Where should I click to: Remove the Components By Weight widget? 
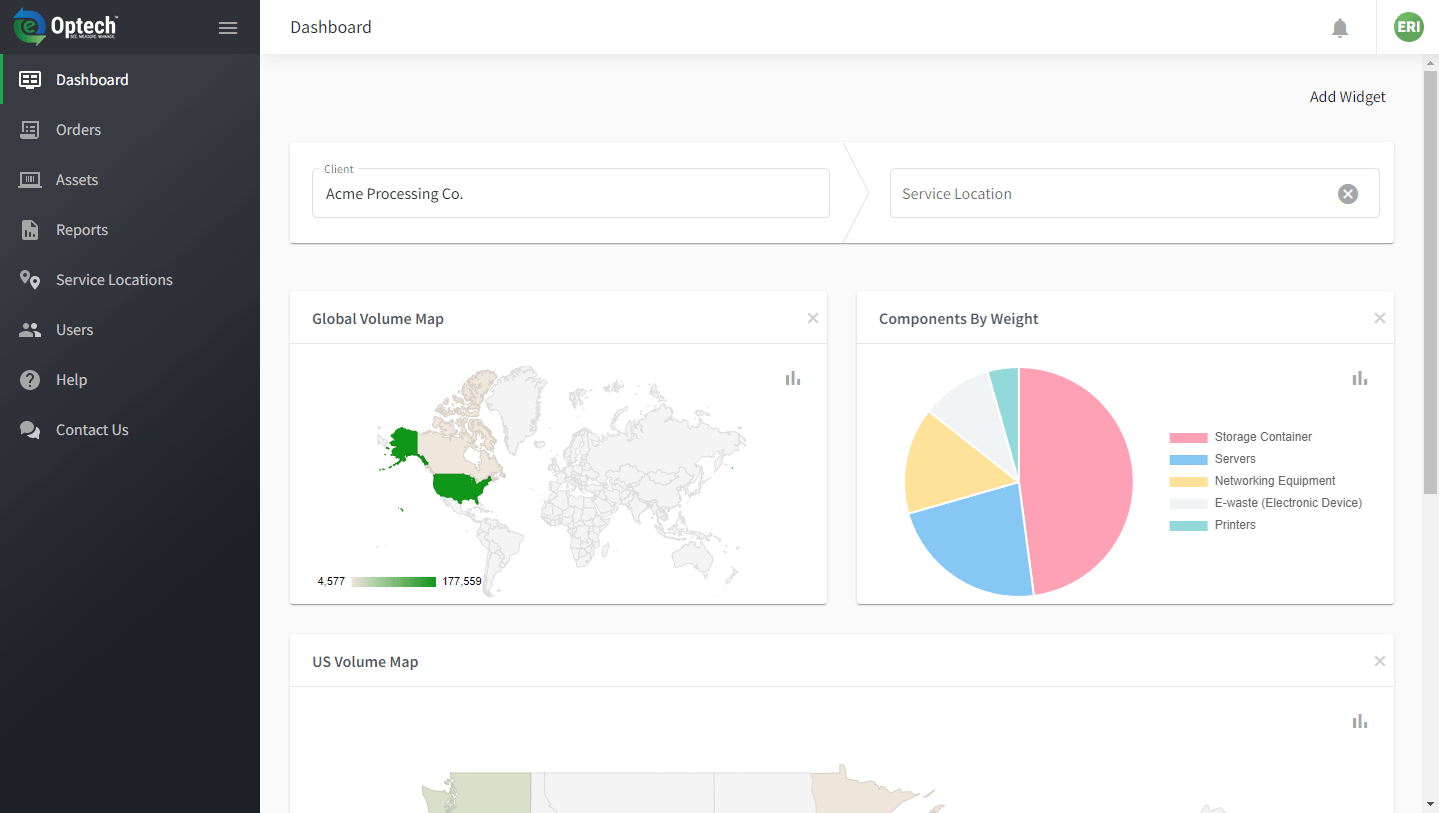tap(1380, 318)
